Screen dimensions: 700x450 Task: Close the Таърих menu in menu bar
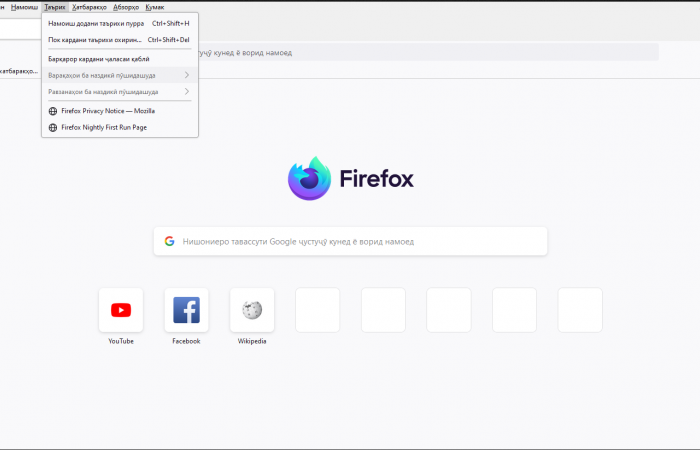point(55,7)
